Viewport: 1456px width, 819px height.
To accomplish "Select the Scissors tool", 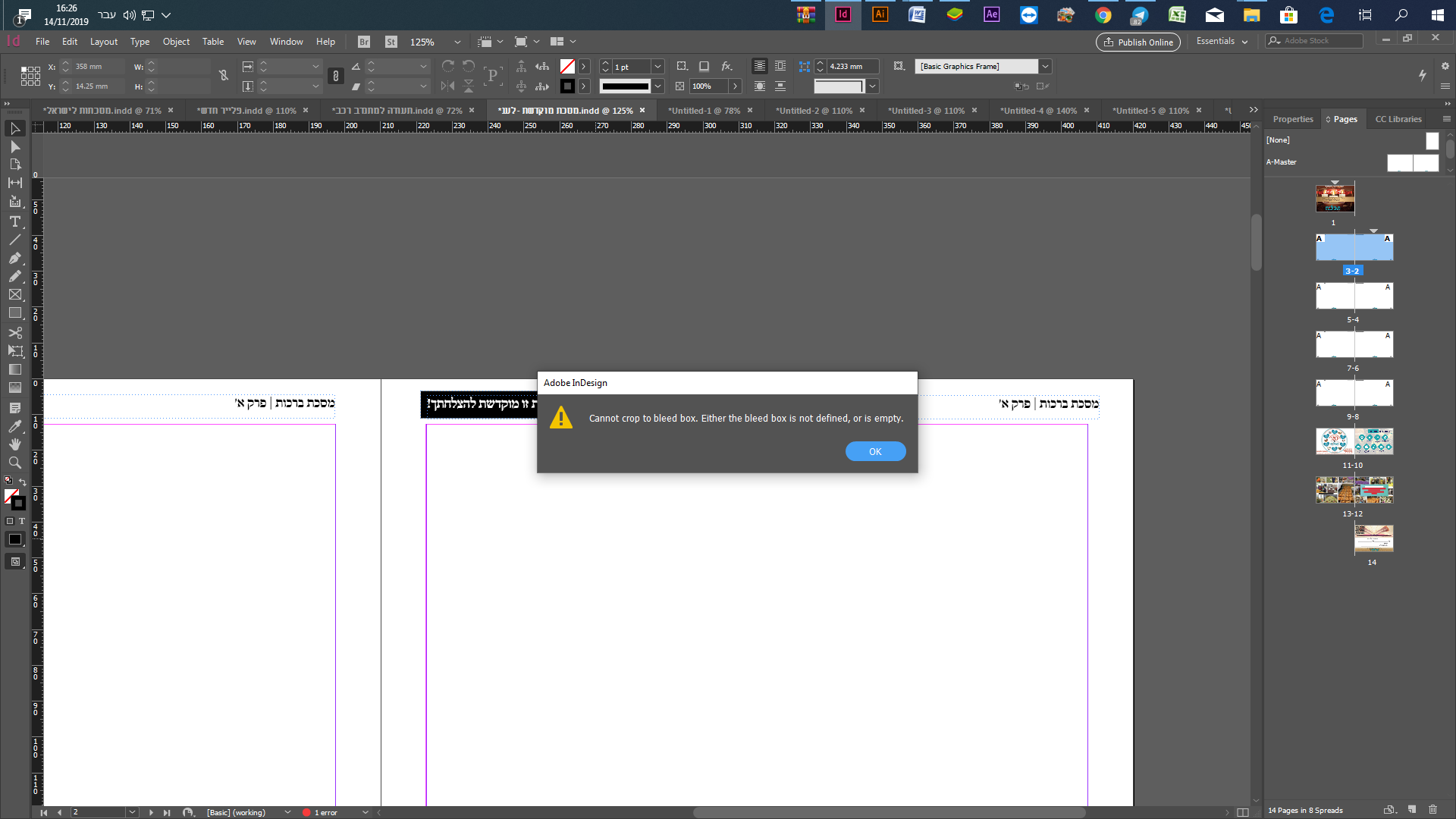I will 14,333.
